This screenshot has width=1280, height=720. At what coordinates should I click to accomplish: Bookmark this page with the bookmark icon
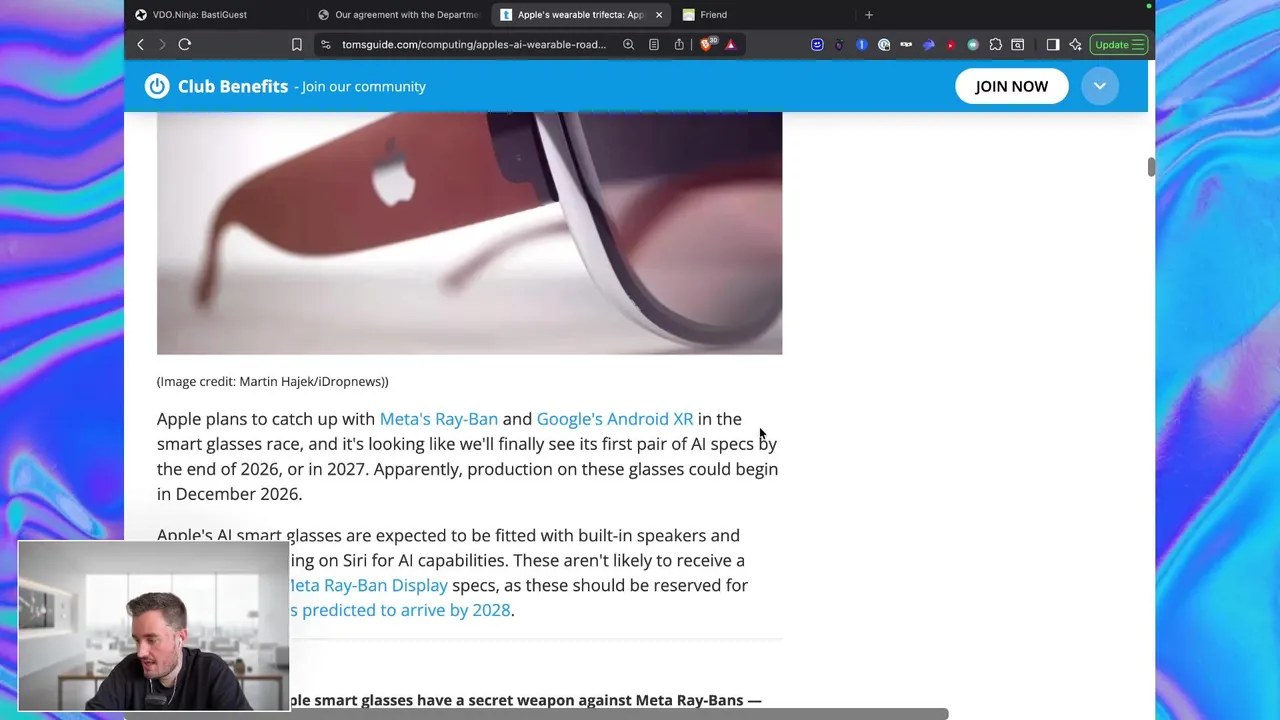pyautogui.click(x=297, y=44)
